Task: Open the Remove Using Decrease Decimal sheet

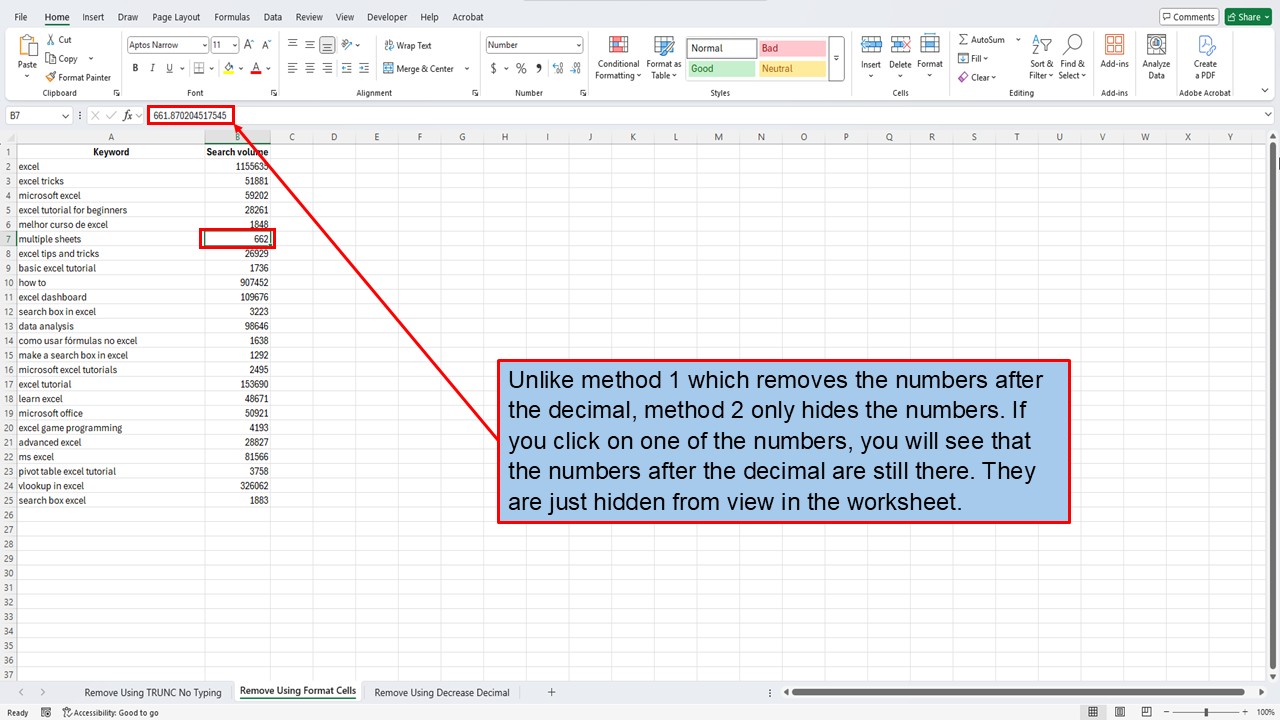Action: click(x=441, y=692)
